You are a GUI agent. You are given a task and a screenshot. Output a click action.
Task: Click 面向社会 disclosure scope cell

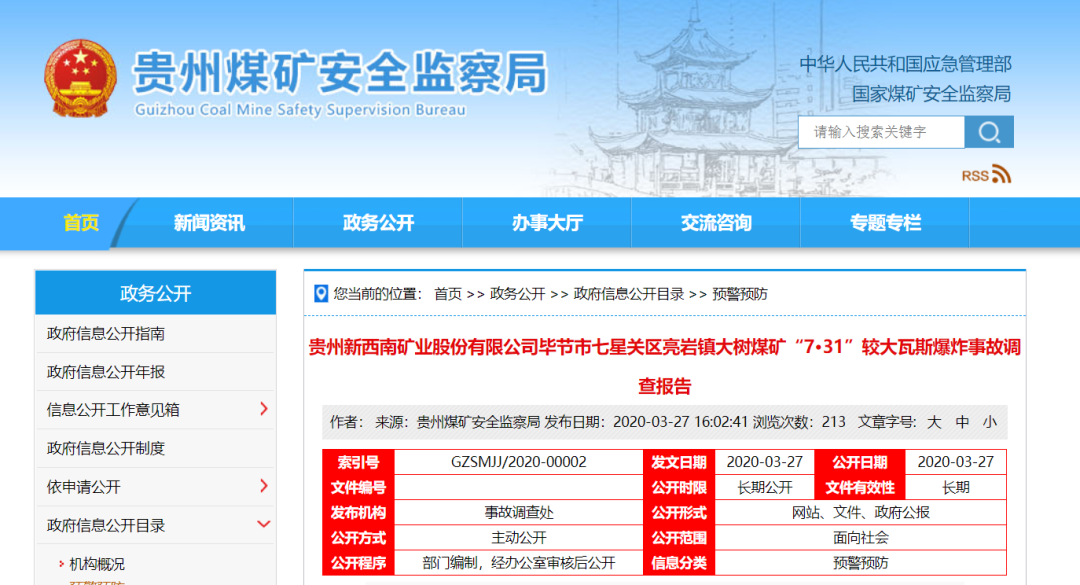click(x=861, y=537)
